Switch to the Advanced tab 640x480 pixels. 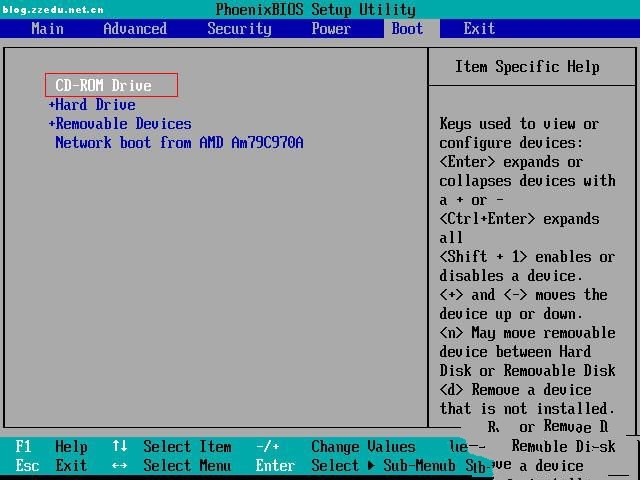tap(135, 28)
